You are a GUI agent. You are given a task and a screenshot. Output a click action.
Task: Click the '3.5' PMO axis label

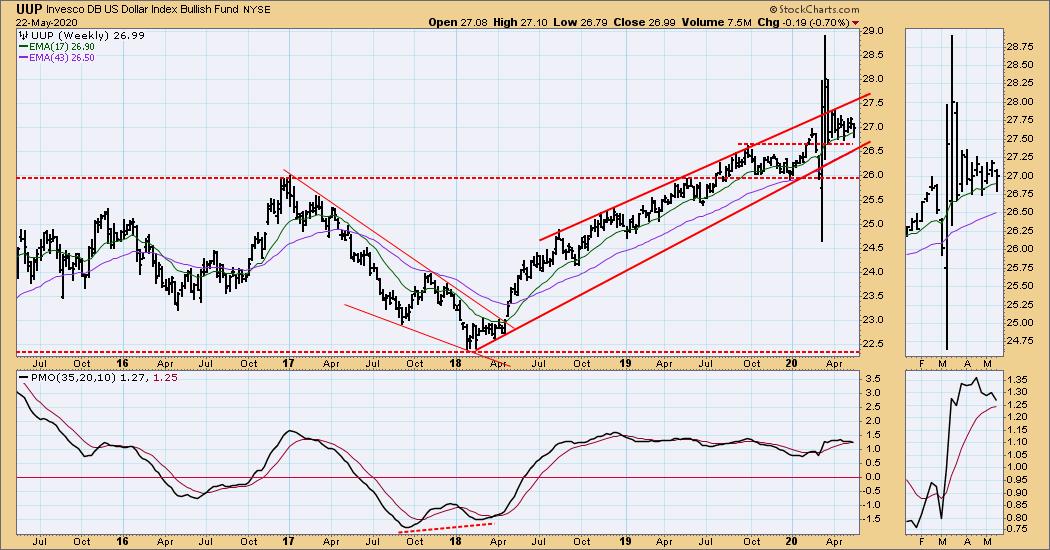[873, 378]
